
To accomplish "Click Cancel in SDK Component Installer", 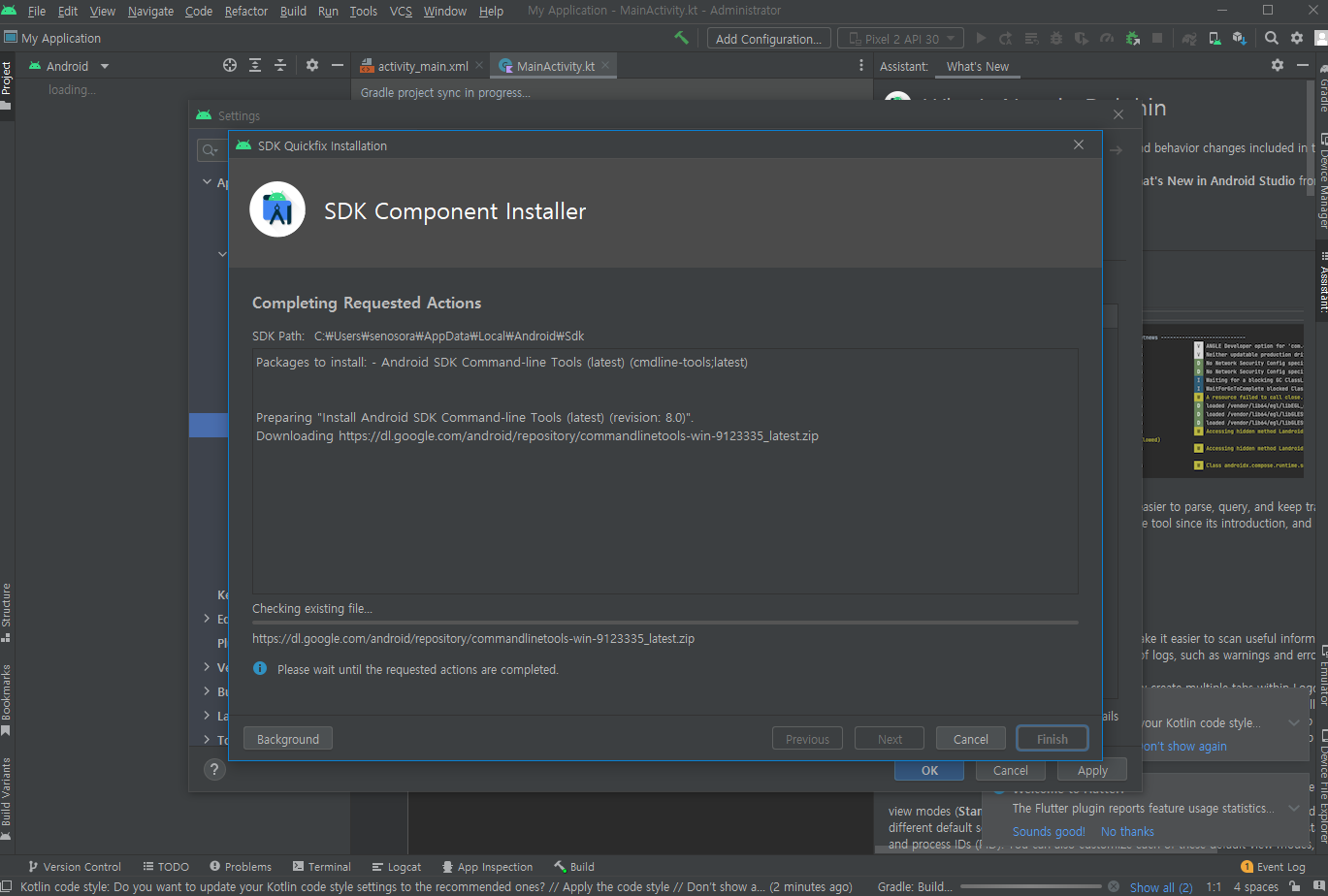I will 971,738.
